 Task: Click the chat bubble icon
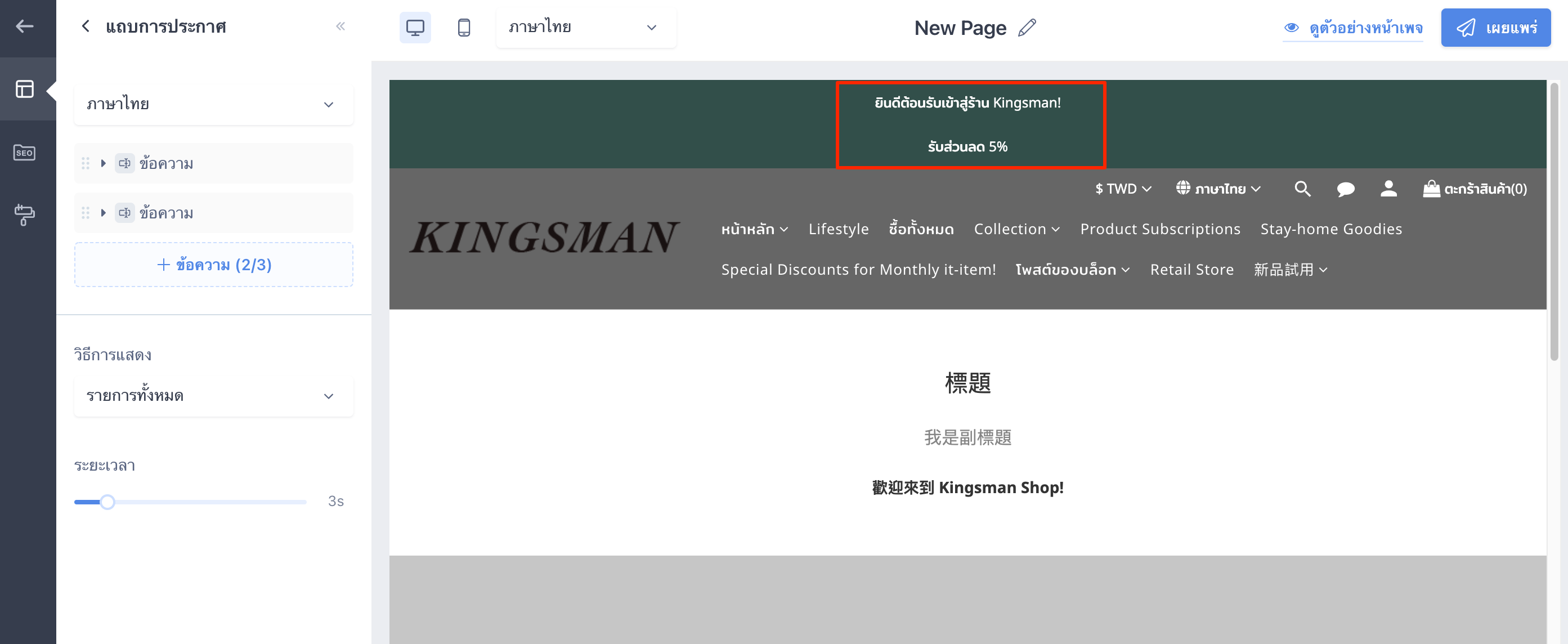pos(1345,189)
